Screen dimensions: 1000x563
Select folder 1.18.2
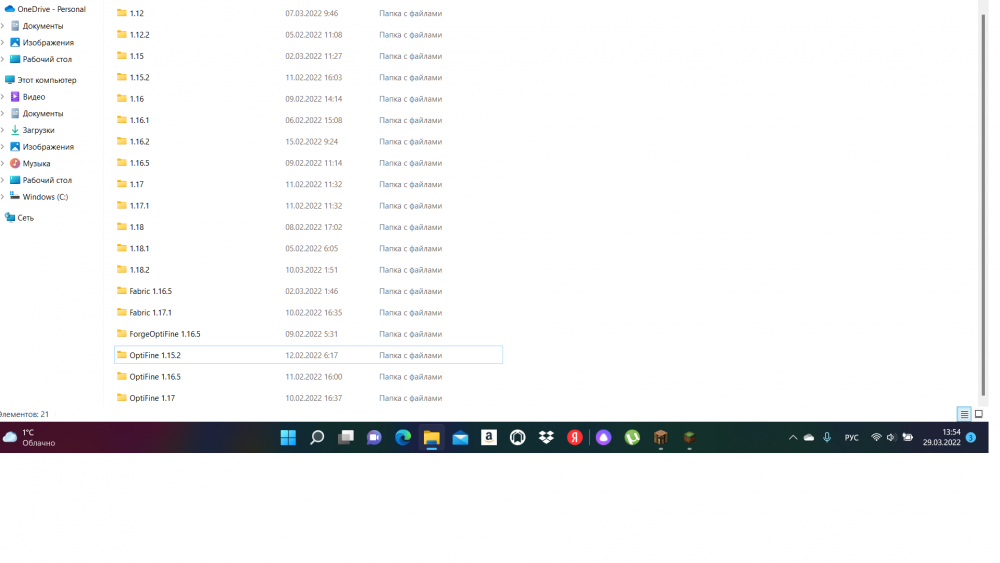pos(309,270)
